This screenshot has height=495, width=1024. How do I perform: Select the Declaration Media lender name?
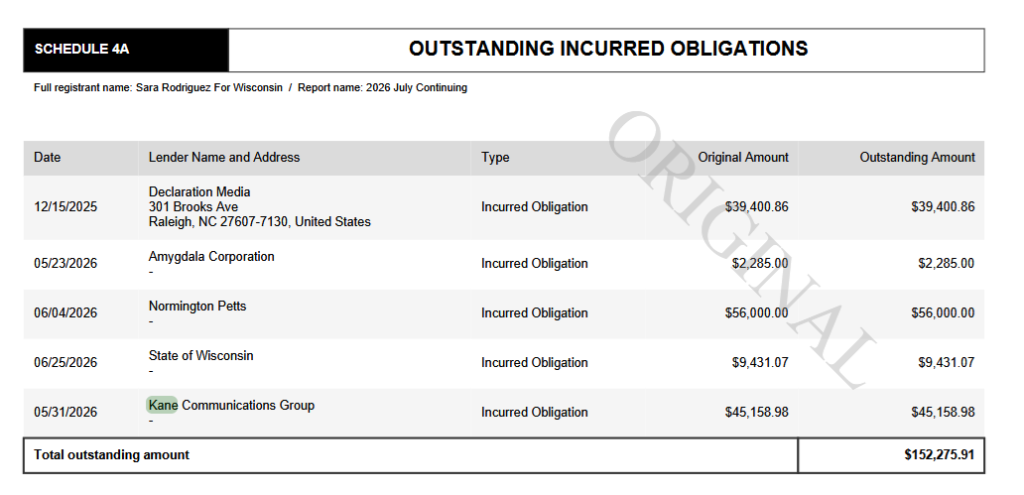coord(199,192)
